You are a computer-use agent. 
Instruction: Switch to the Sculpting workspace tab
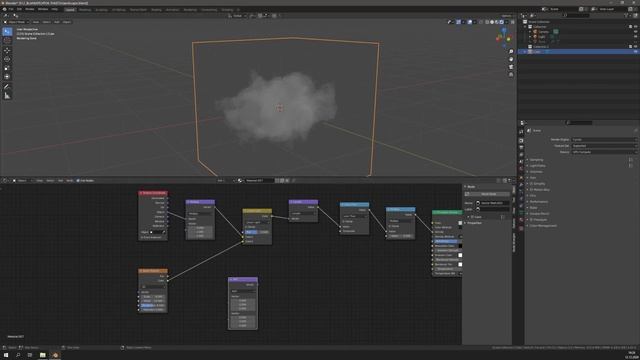[x=101, y=9]
